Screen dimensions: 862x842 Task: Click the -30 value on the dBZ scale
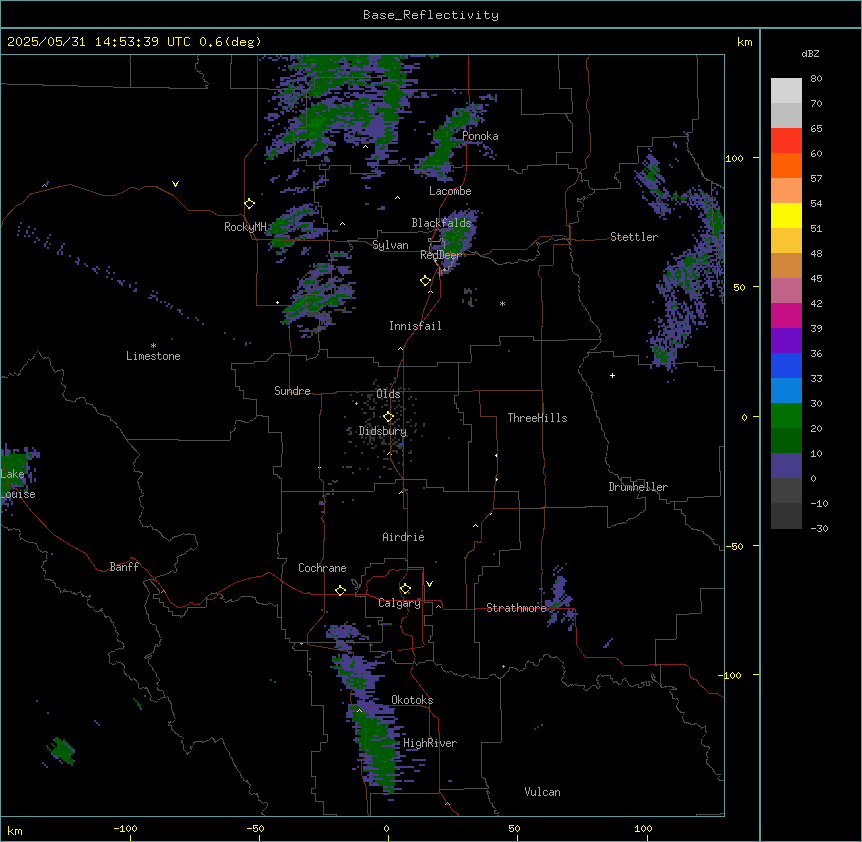pos(819,528)
